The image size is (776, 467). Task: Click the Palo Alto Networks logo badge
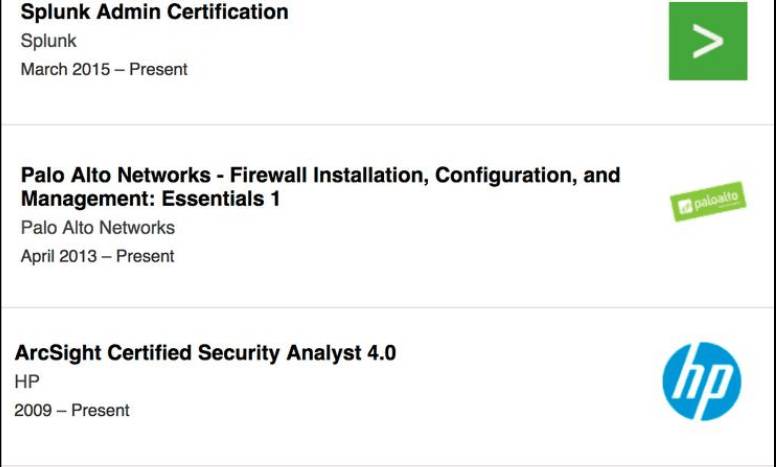(707, 202)
